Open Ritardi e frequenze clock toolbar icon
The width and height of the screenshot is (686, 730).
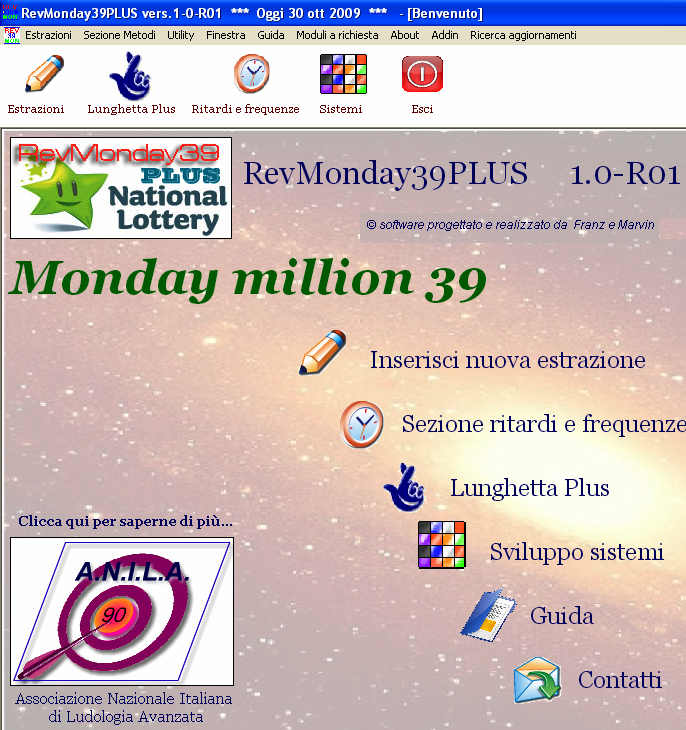point(251,74)
